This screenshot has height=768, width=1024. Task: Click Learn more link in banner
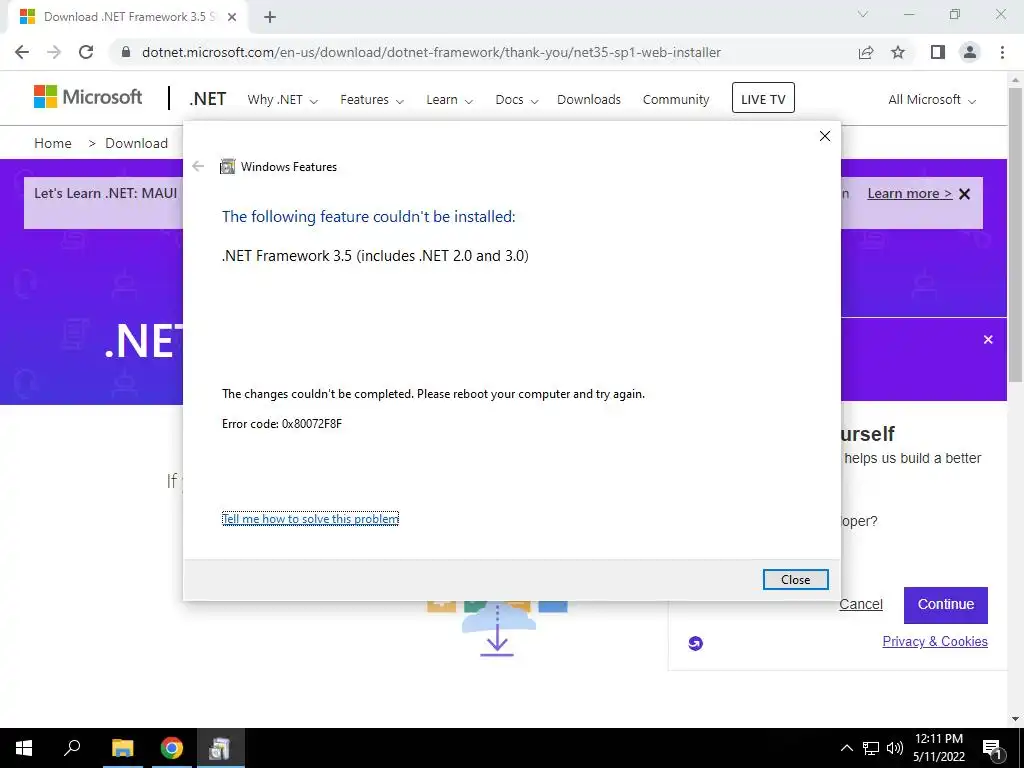coord(909,193)
